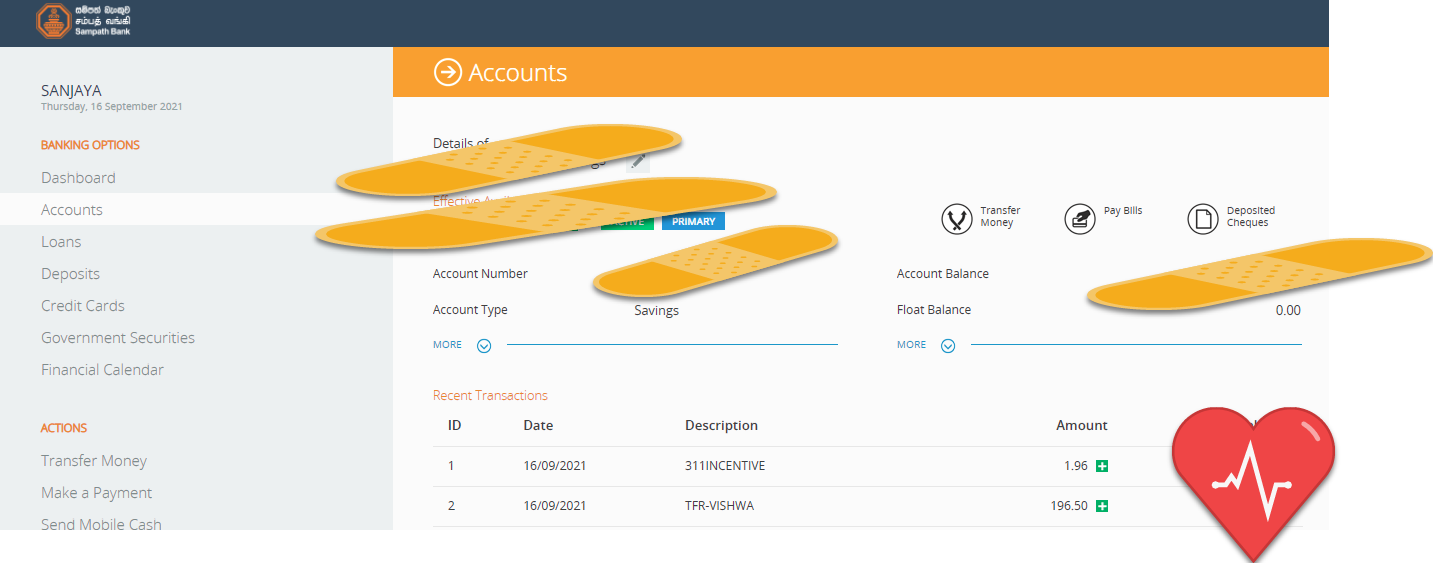
Task: Click Make a Payment under Actions
Action: 97,493
